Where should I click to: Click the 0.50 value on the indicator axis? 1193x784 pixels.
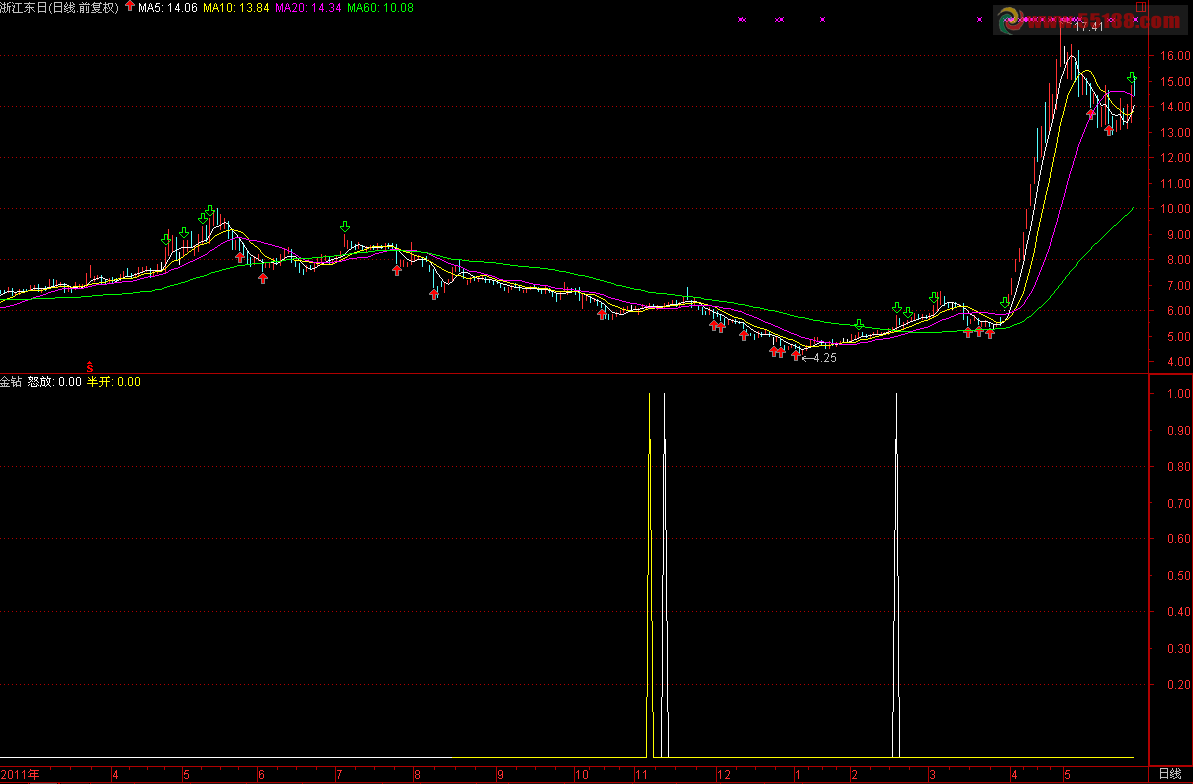(x=1179, y=575)
